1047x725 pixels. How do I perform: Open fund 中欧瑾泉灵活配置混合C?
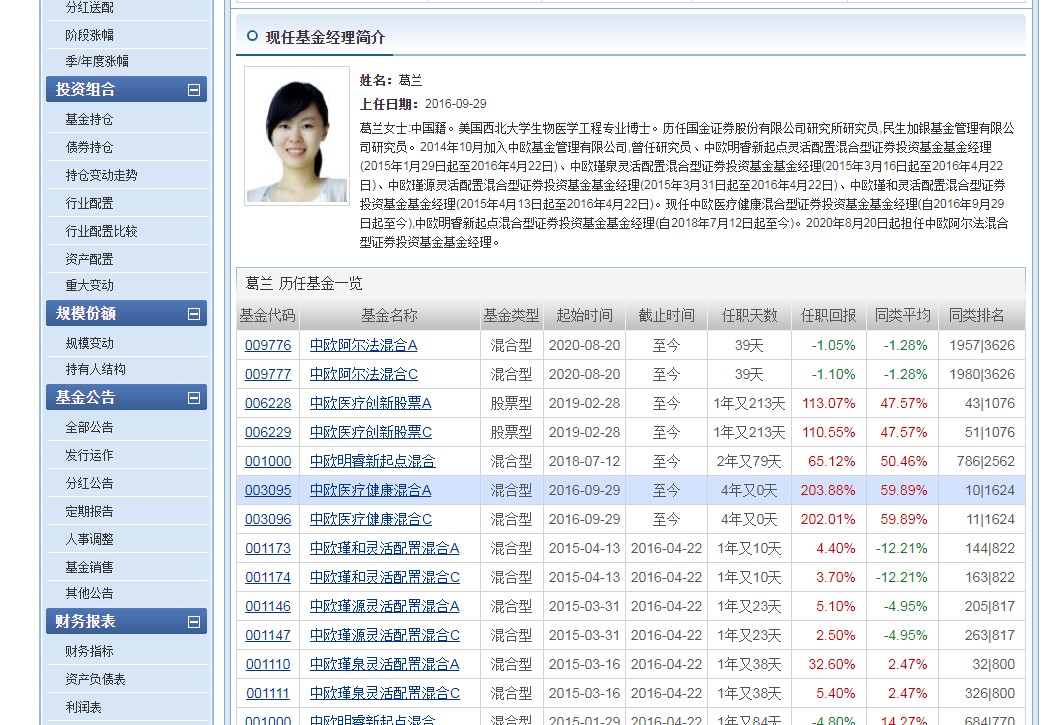[x=385, y=694]
